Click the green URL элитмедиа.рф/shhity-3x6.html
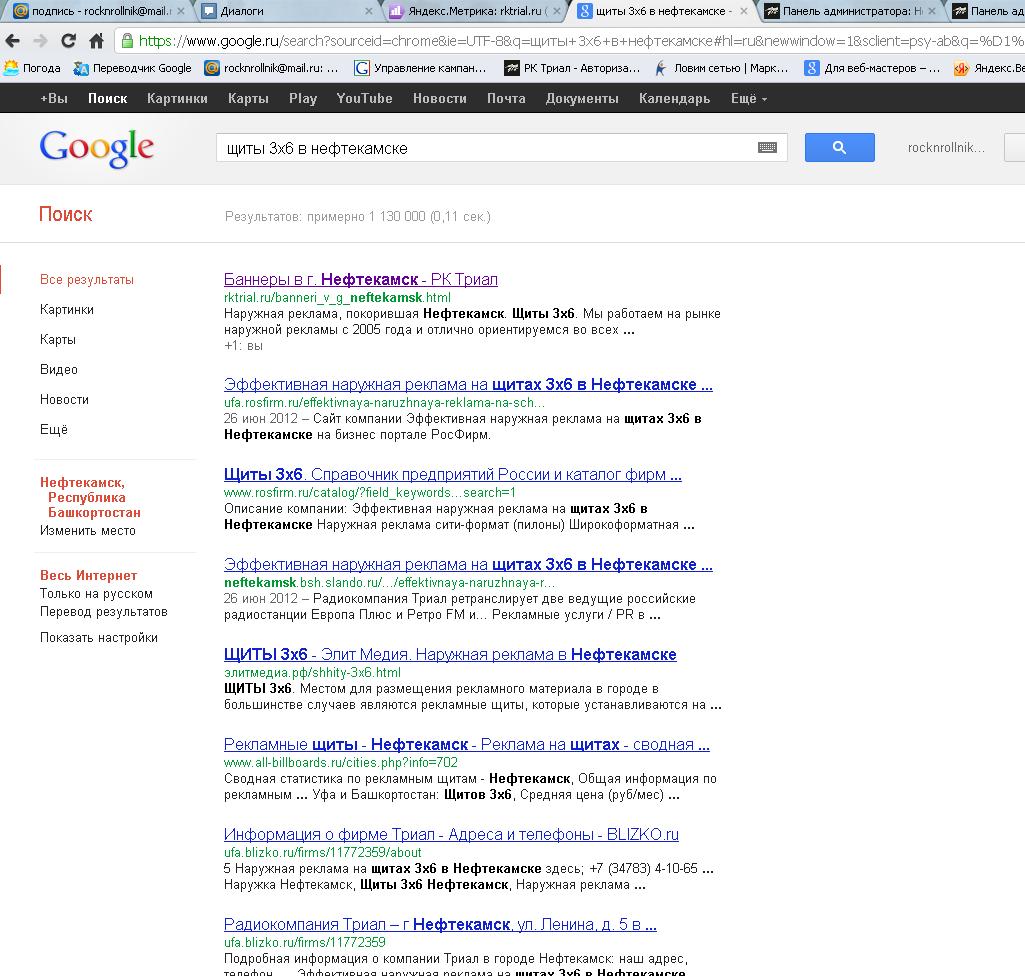 (312, 673)
